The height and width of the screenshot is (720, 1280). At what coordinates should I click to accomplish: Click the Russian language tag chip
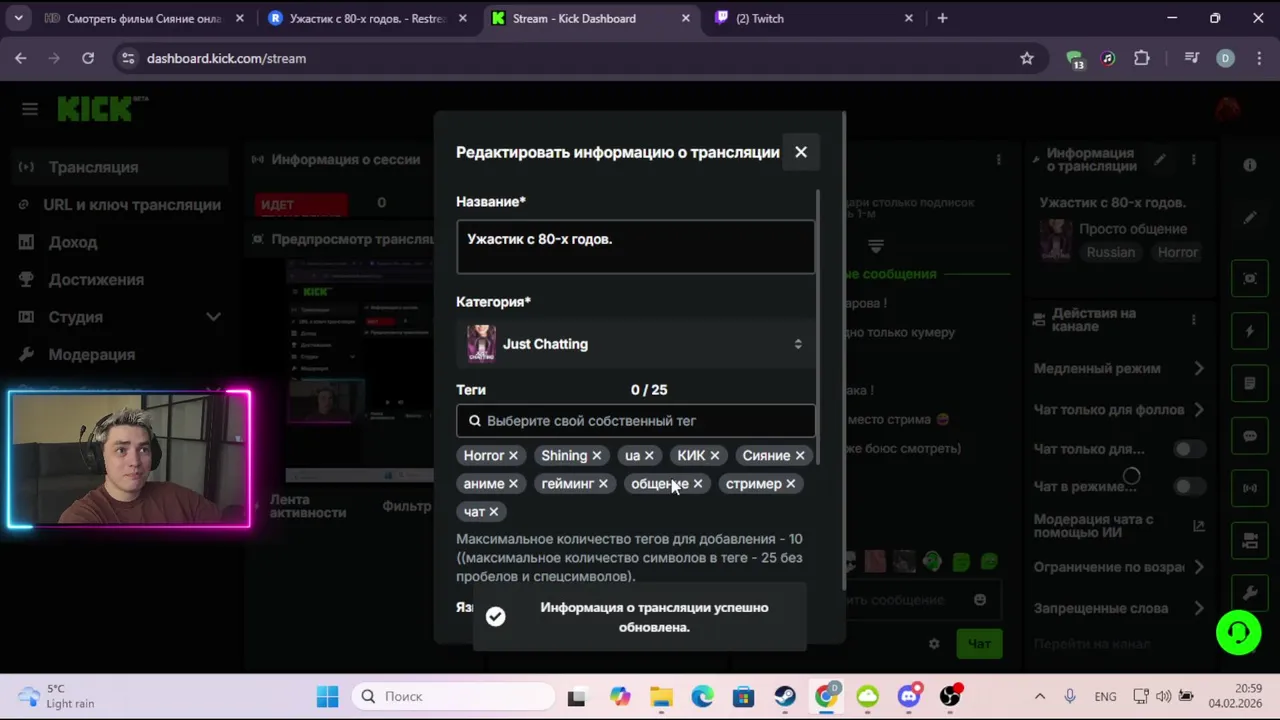[1111, 252]
